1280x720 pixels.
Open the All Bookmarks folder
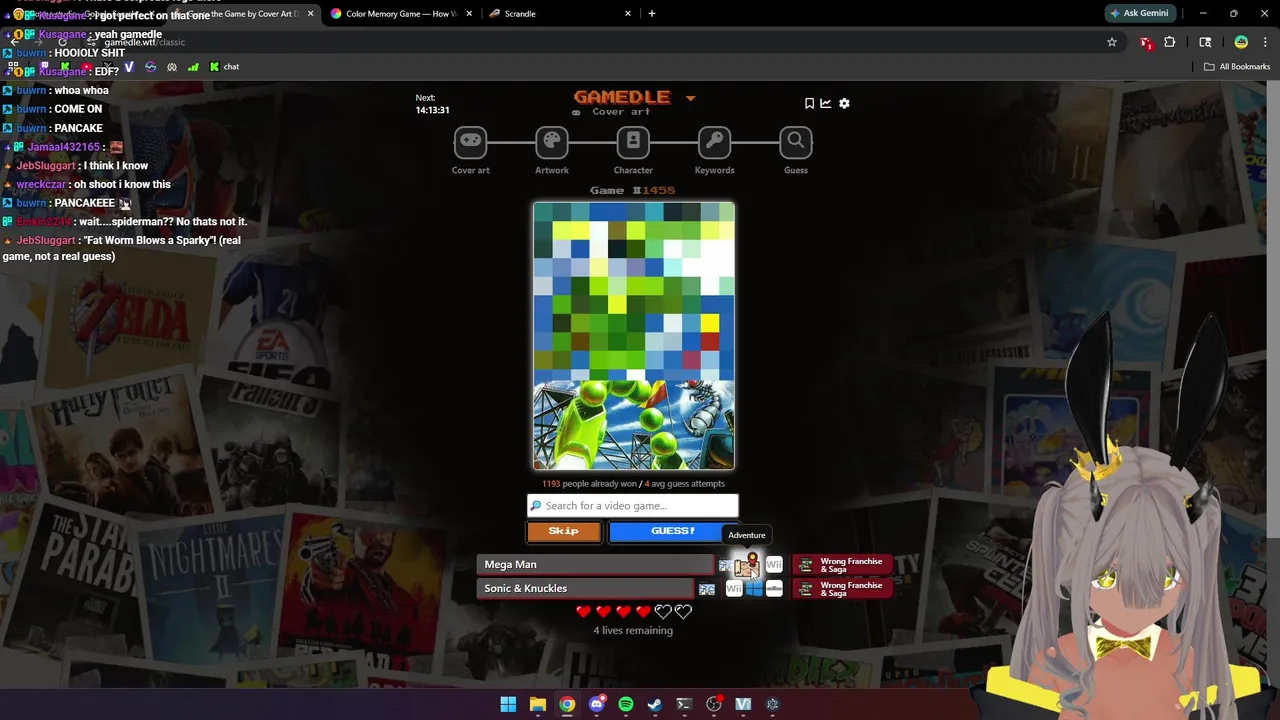pyautogui.click(x=1237, y=67)
